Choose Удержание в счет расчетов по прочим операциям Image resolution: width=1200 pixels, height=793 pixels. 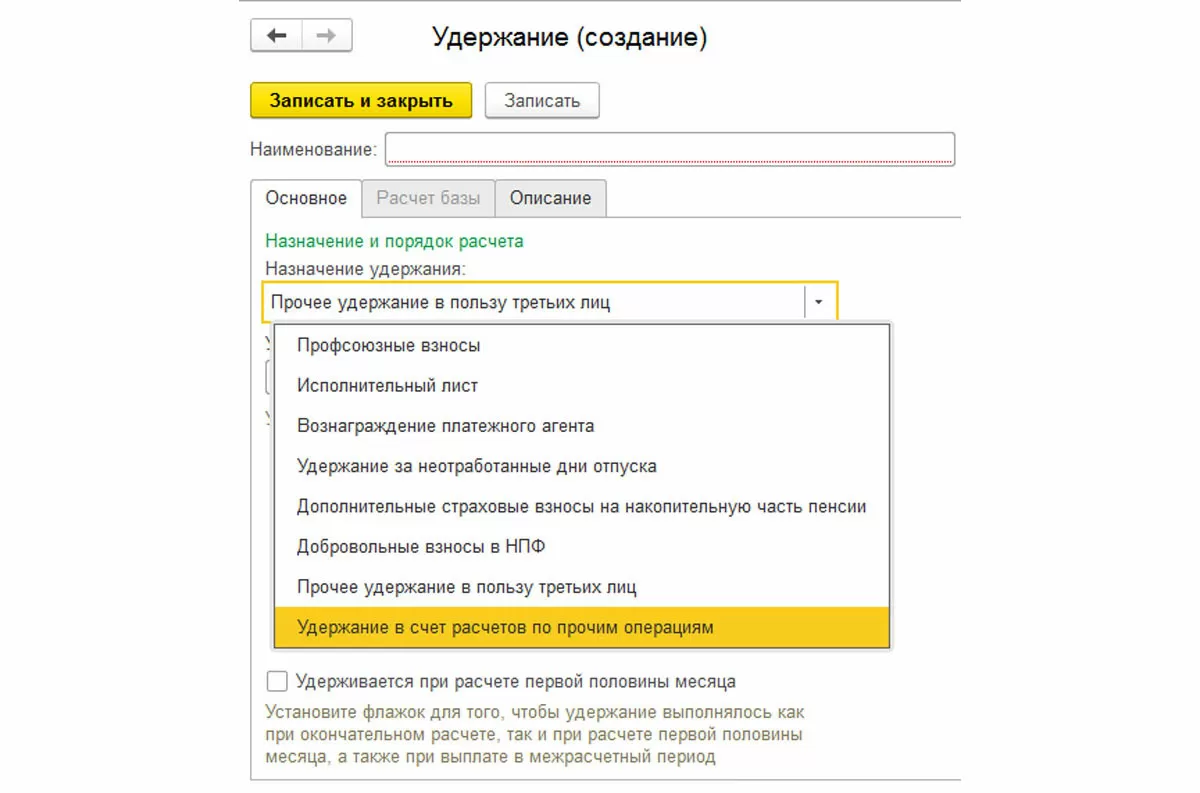[506, 627]
